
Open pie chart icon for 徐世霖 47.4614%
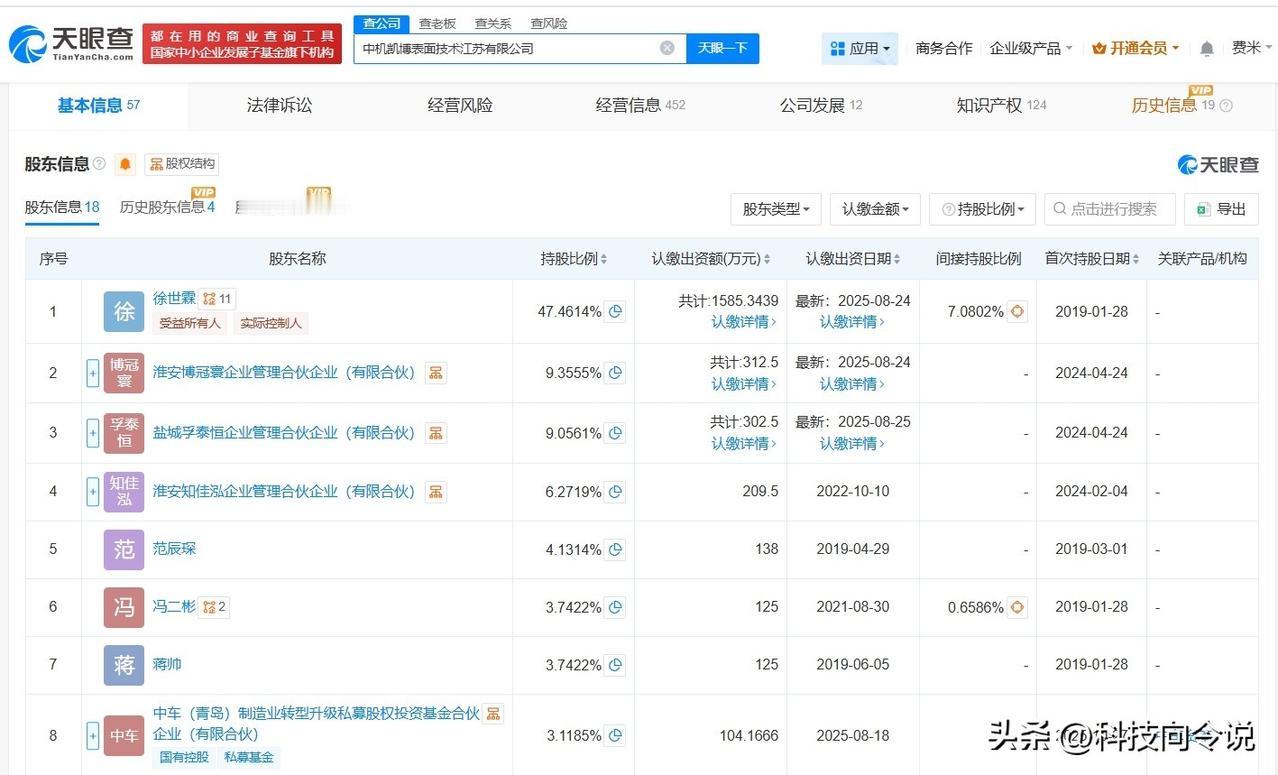click(616, 312)
